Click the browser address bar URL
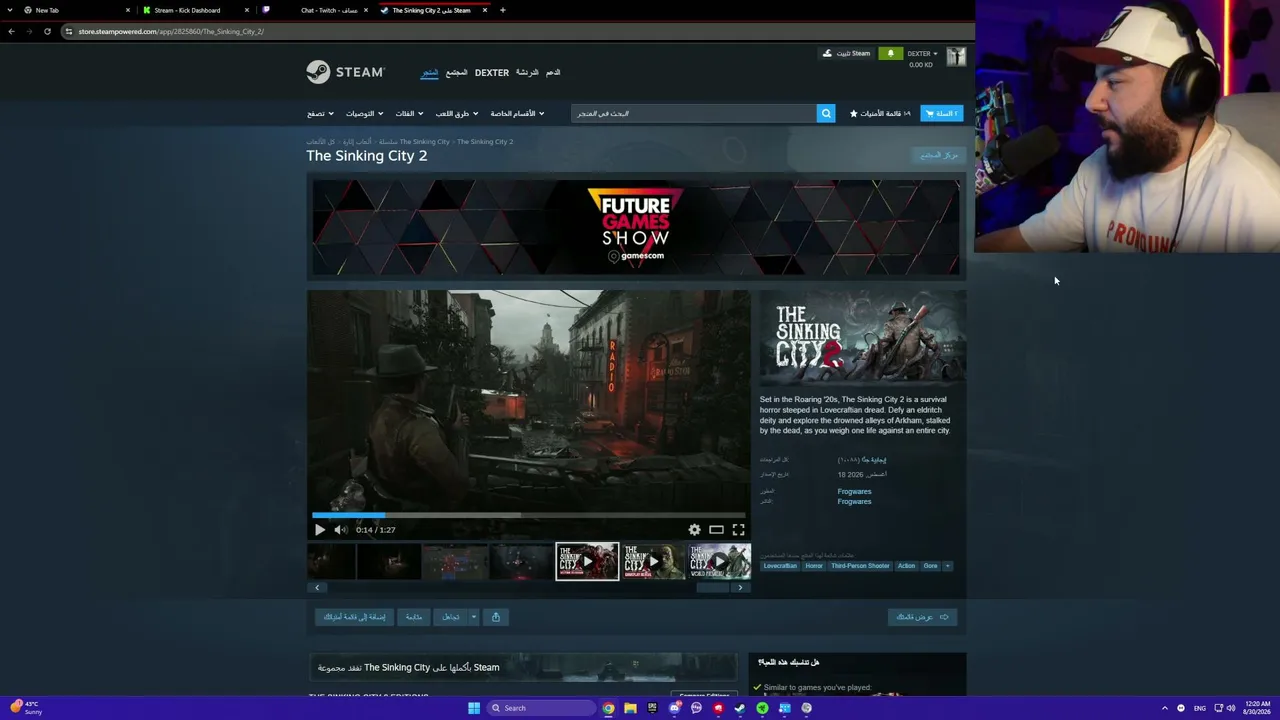 [x=171, y=31]
